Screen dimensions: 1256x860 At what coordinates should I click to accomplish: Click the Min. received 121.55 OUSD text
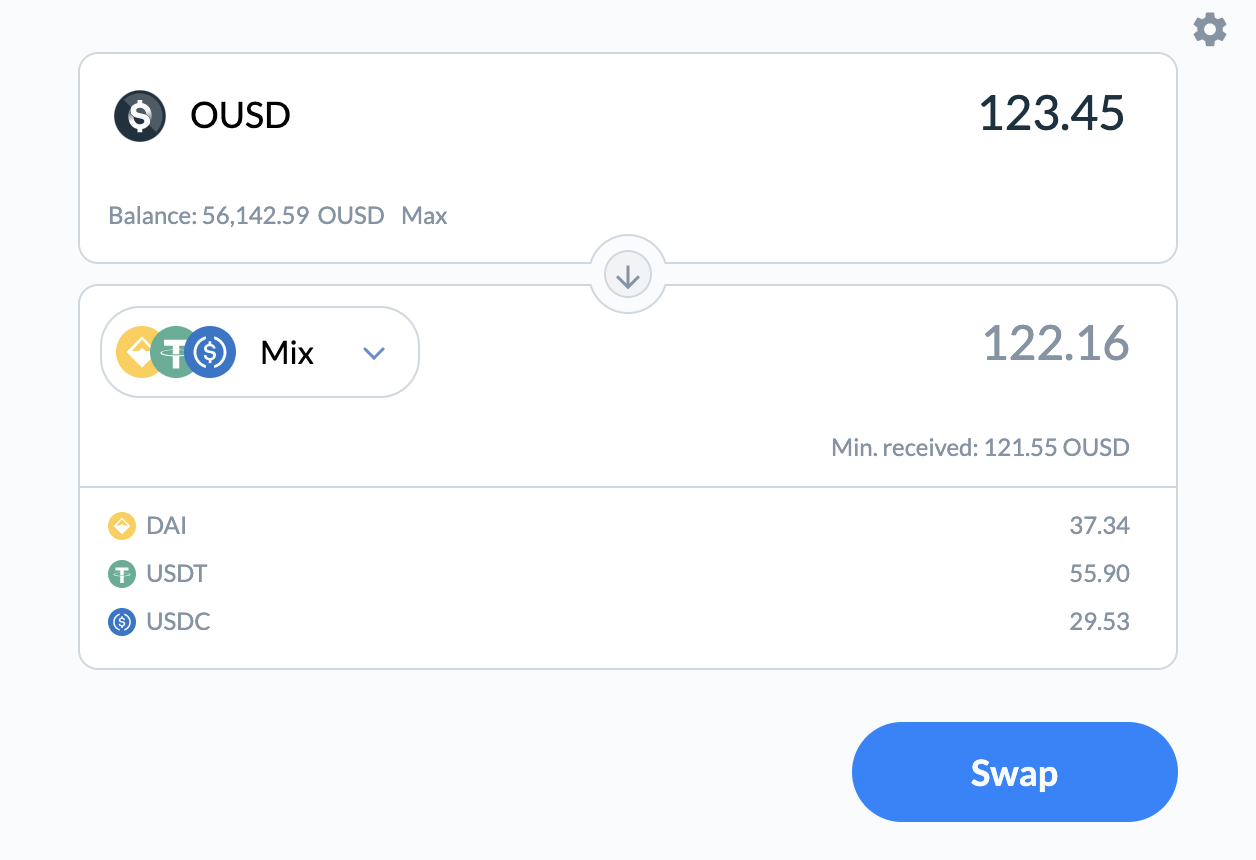pos(980,447)
